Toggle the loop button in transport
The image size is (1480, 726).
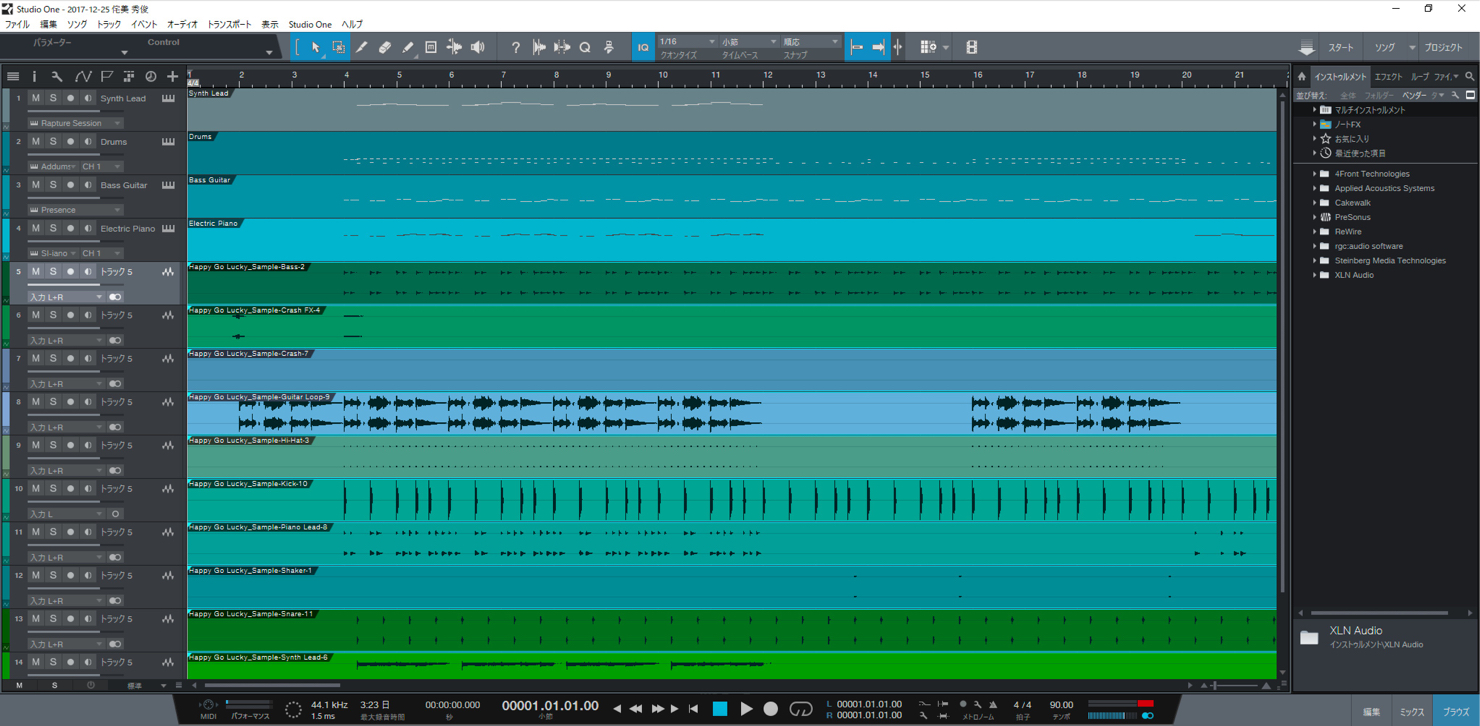pos(801,708)
